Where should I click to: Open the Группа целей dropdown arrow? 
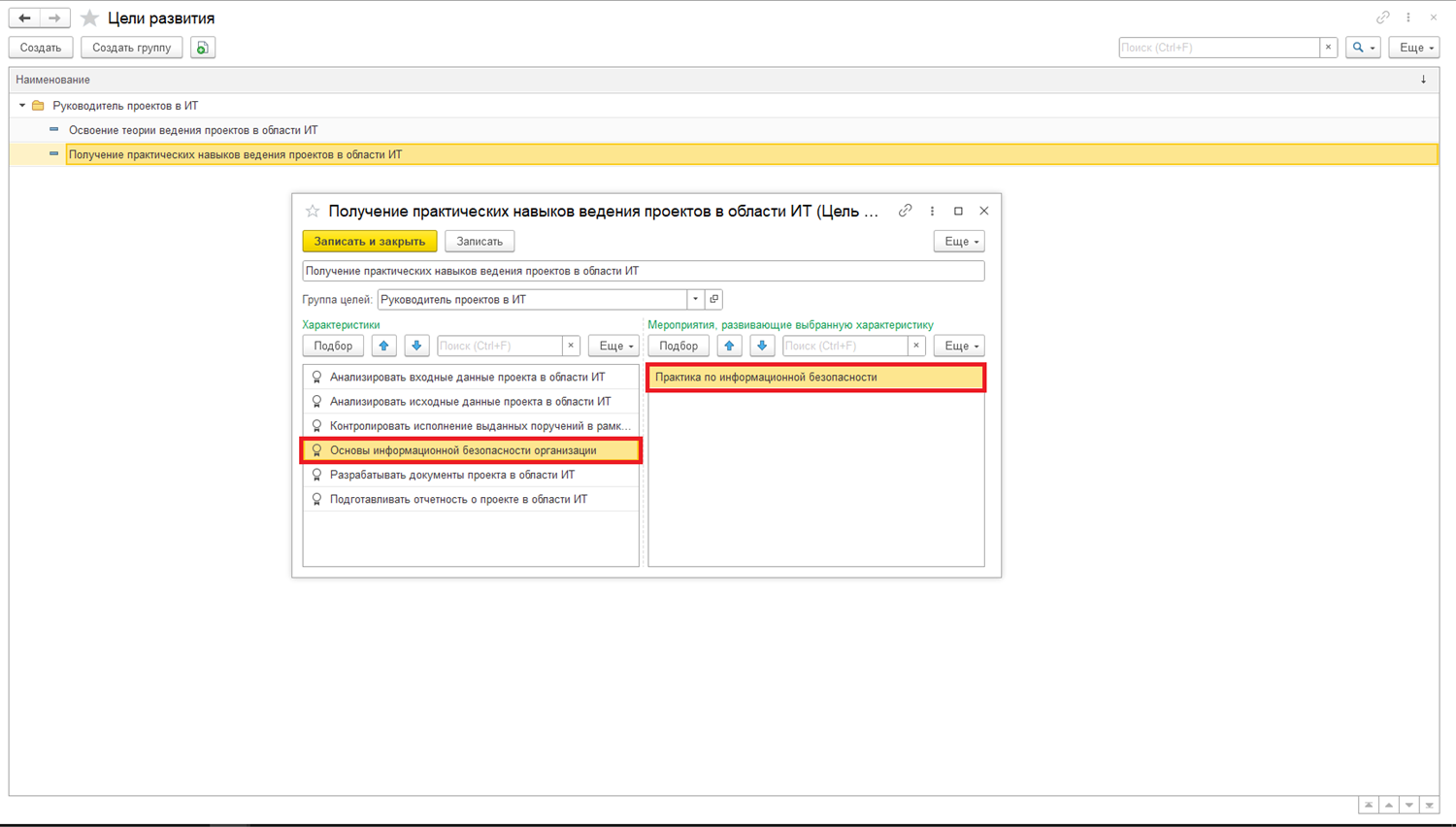[x=696, y=299]
